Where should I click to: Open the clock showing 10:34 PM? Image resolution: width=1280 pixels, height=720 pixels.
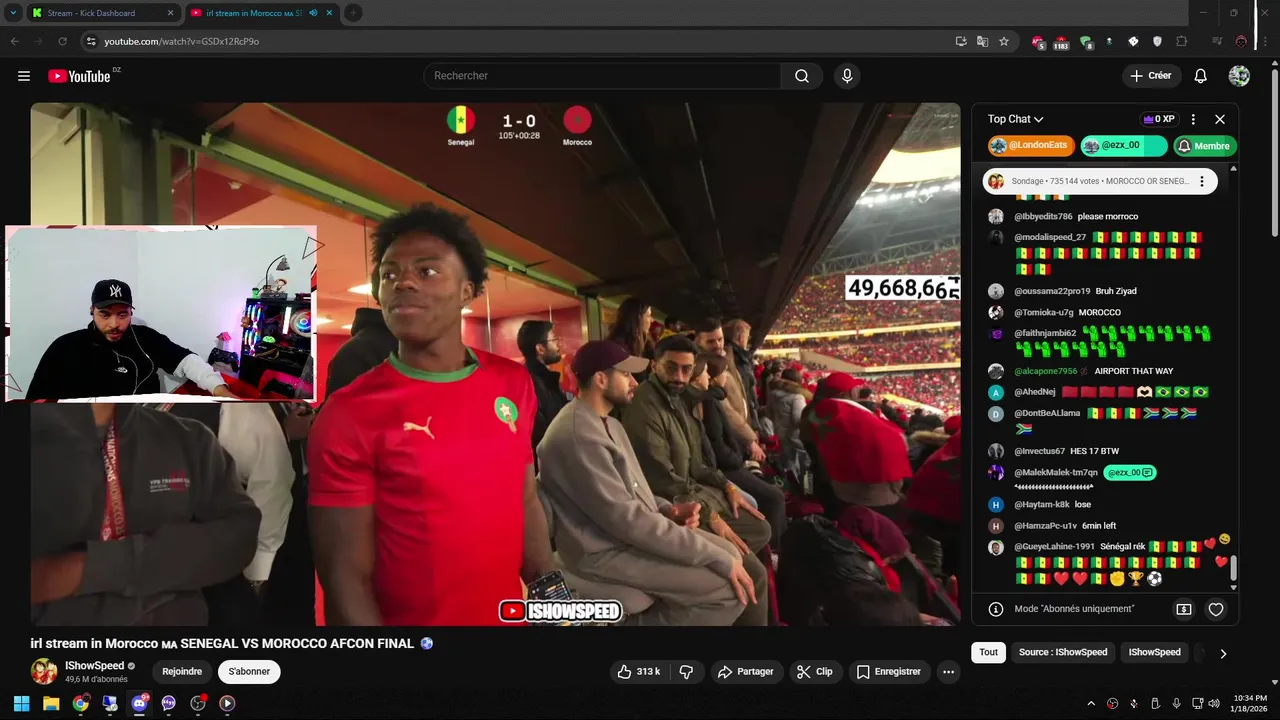[x=1249, y=703]
